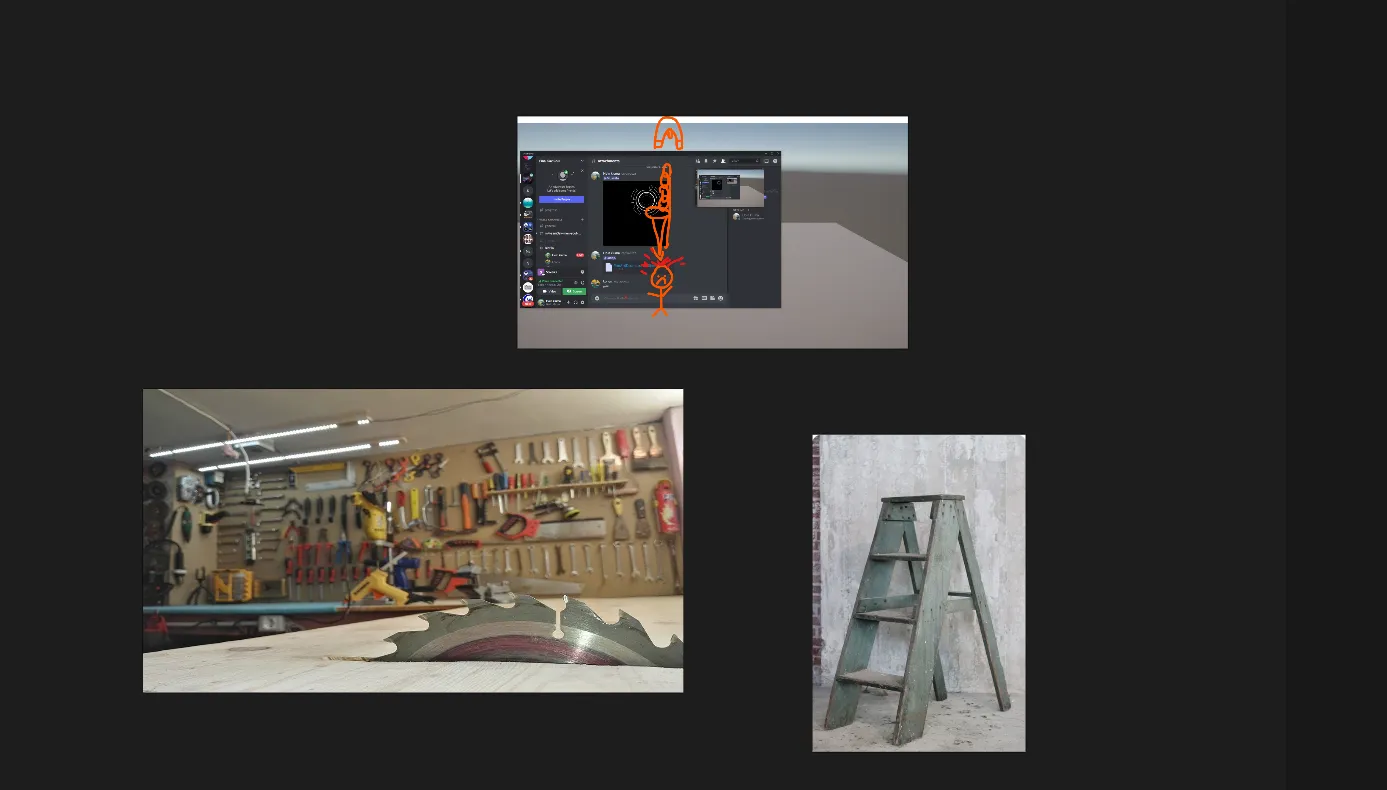
Task: Toggle the member list icon
Action: point(723,161)
